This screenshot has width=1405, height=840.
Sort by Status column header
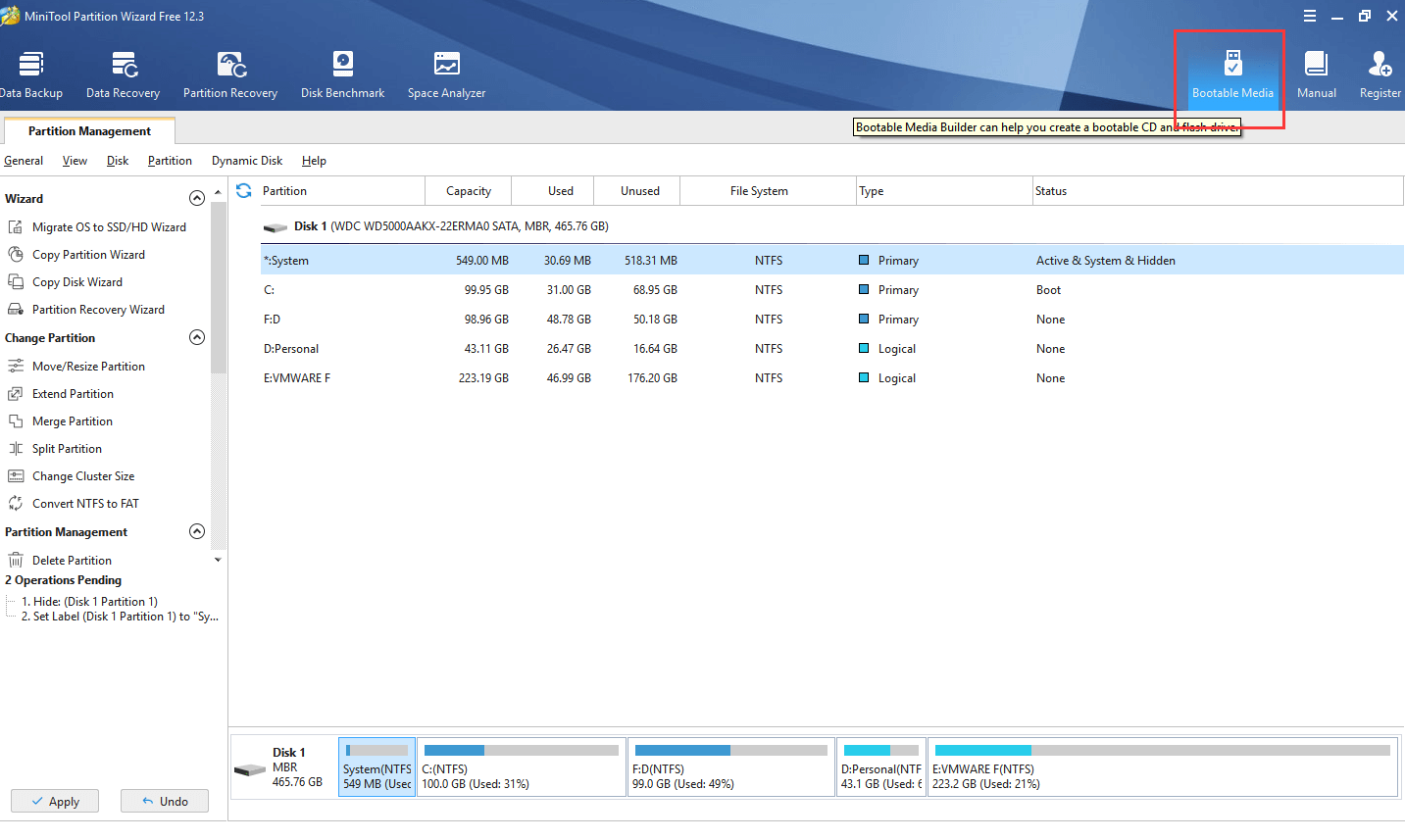pyautogui.click(x=1218, y=191)
